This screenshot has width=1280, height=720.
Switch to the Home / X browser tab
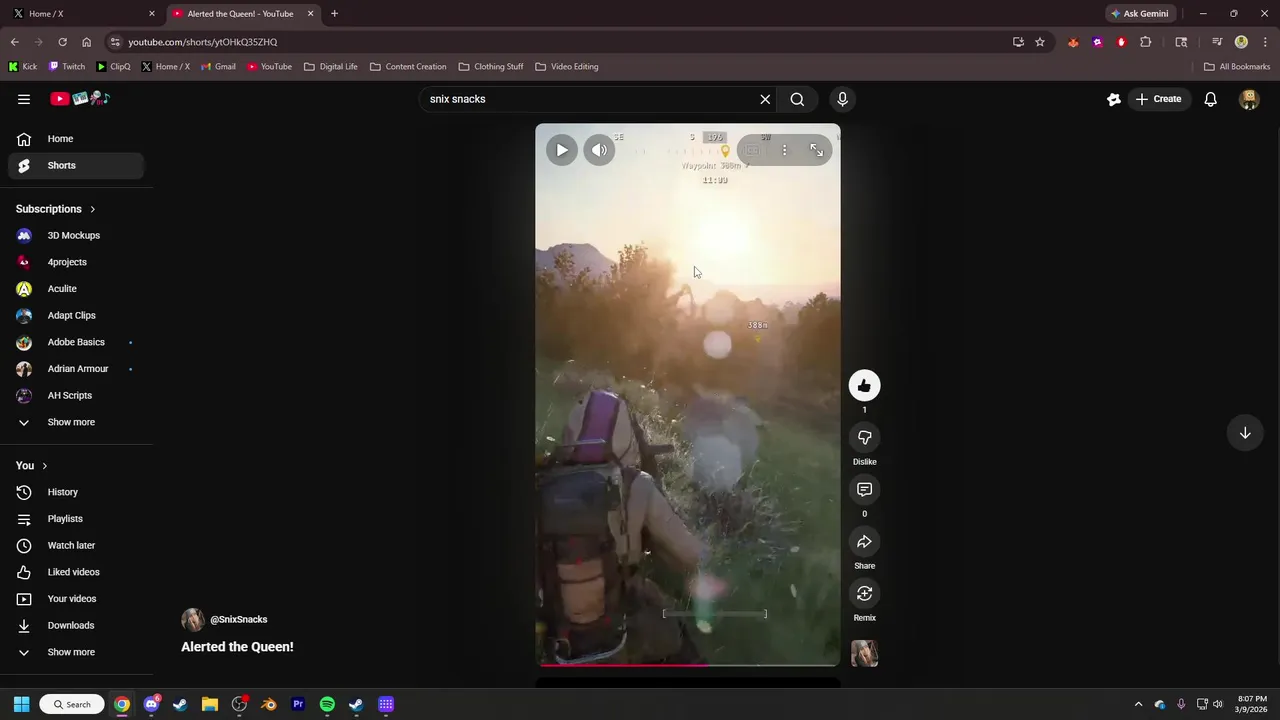(x=82, y=14)
